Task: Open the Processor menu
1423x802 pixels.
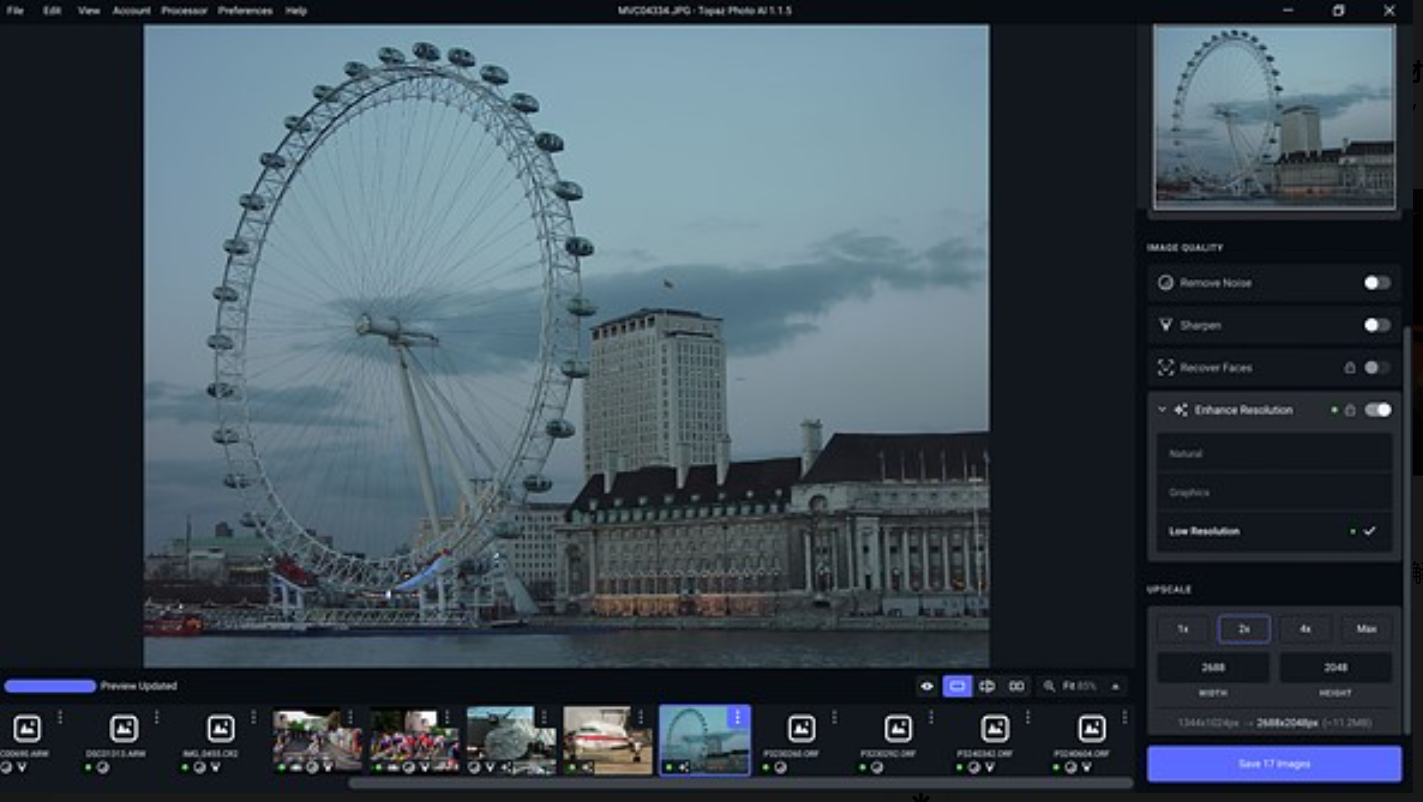Action: point(184,11)
